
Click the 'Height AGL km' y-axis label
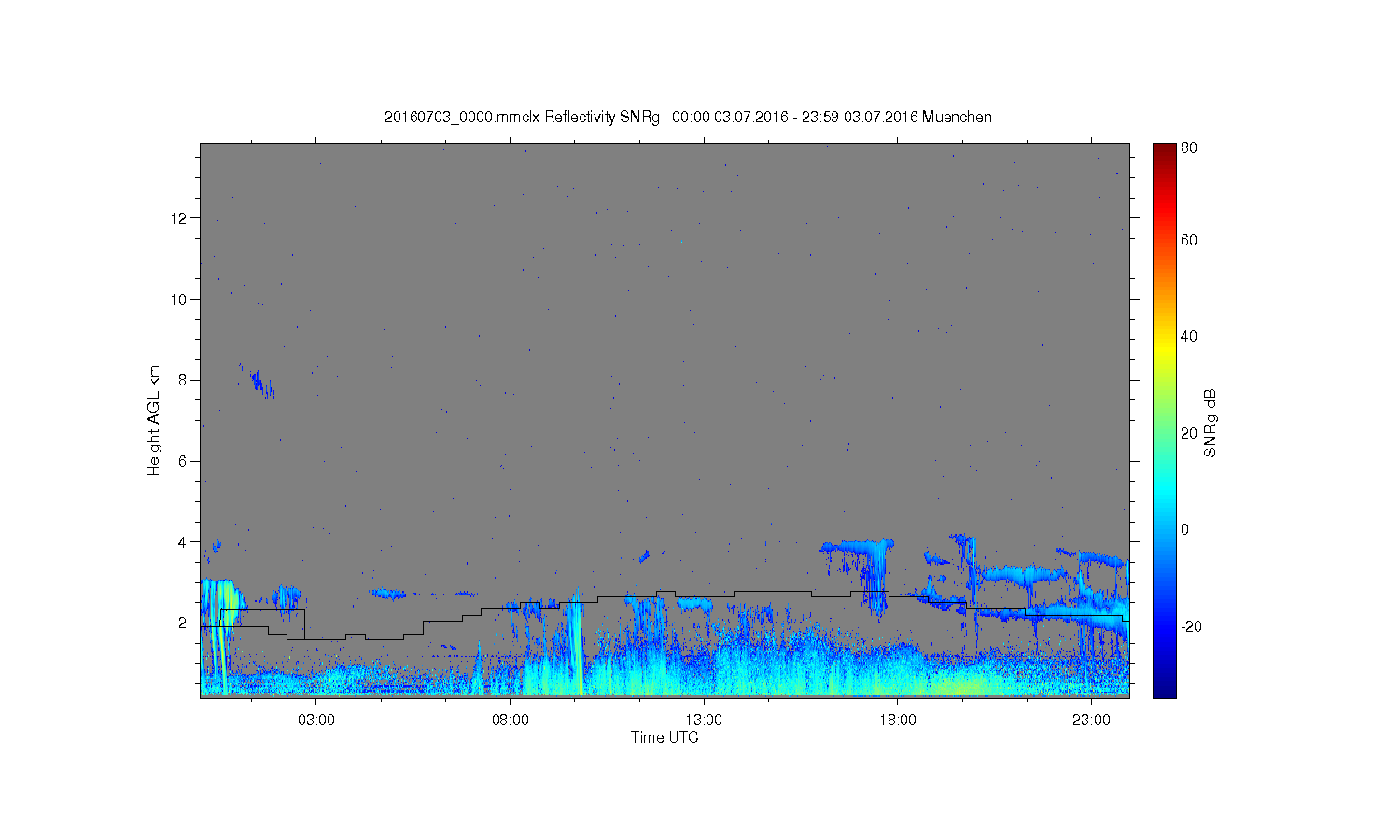154,420
